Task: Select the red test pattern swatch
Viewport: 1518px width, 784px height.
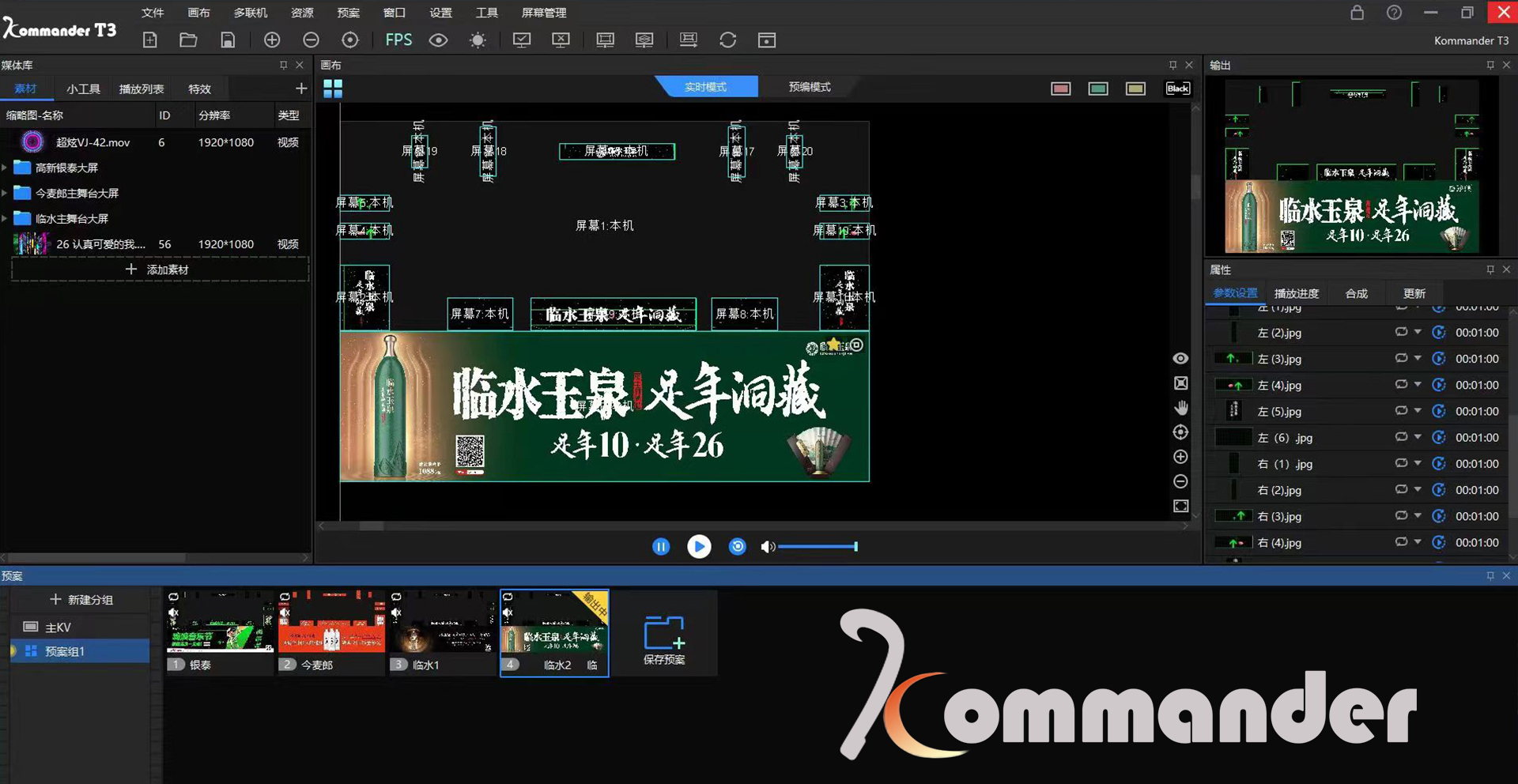Action: point(1060,89)
